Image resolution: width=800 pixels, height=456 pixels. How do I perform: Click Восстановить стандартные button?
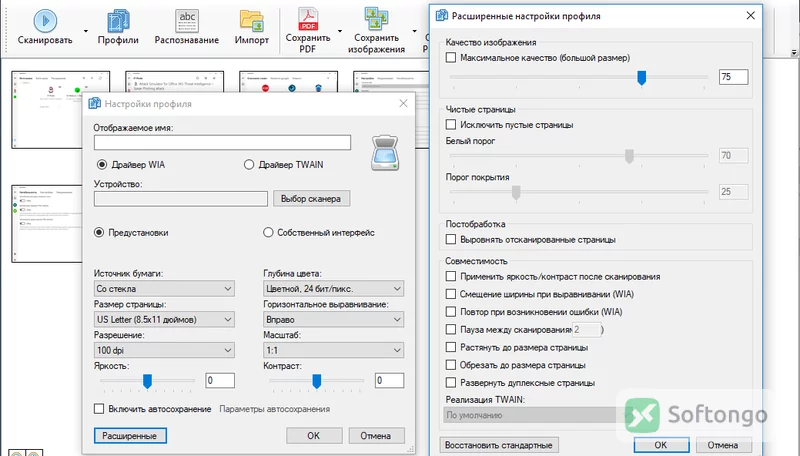pyautogui.click(x=499, y=445)
